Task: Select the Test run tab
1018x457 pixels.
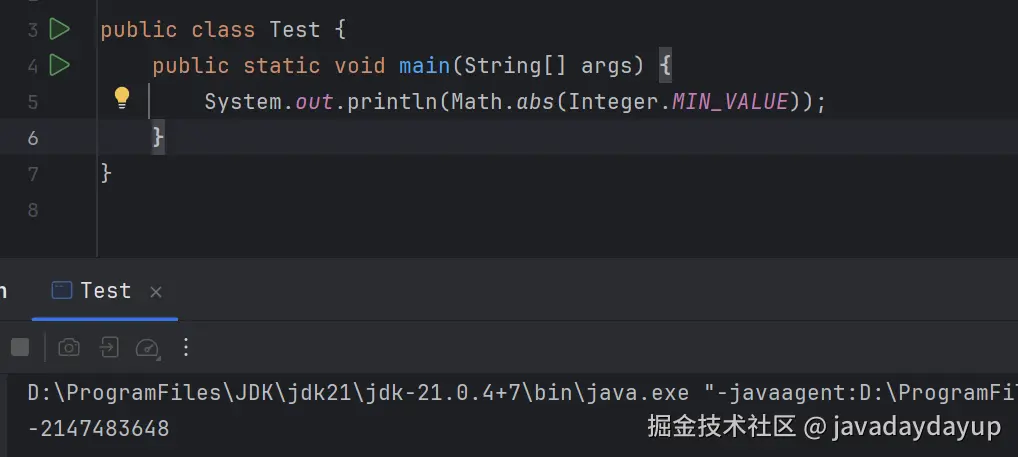Action: tap(105, 291)
